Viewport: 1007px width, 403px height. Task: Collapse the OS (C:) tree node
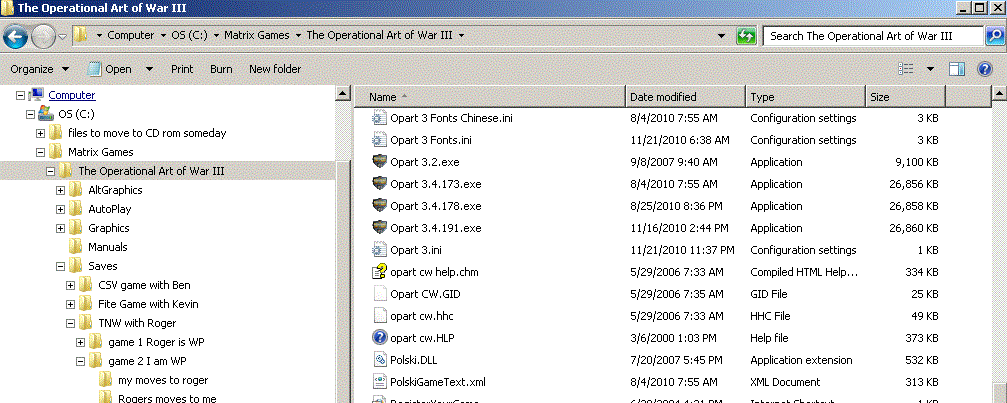(30, 114)
